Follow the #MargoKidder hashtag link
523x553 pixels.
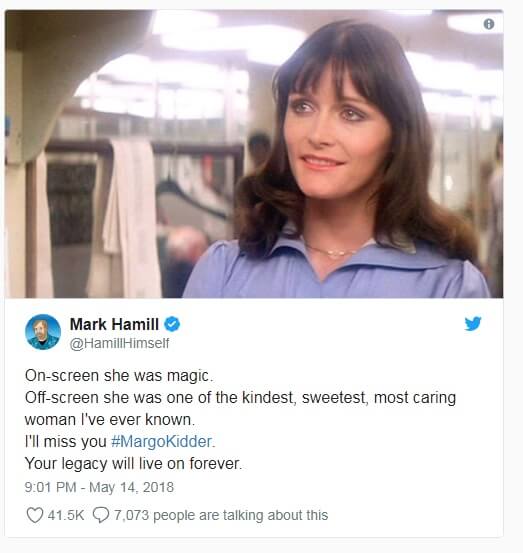[163, 442]
